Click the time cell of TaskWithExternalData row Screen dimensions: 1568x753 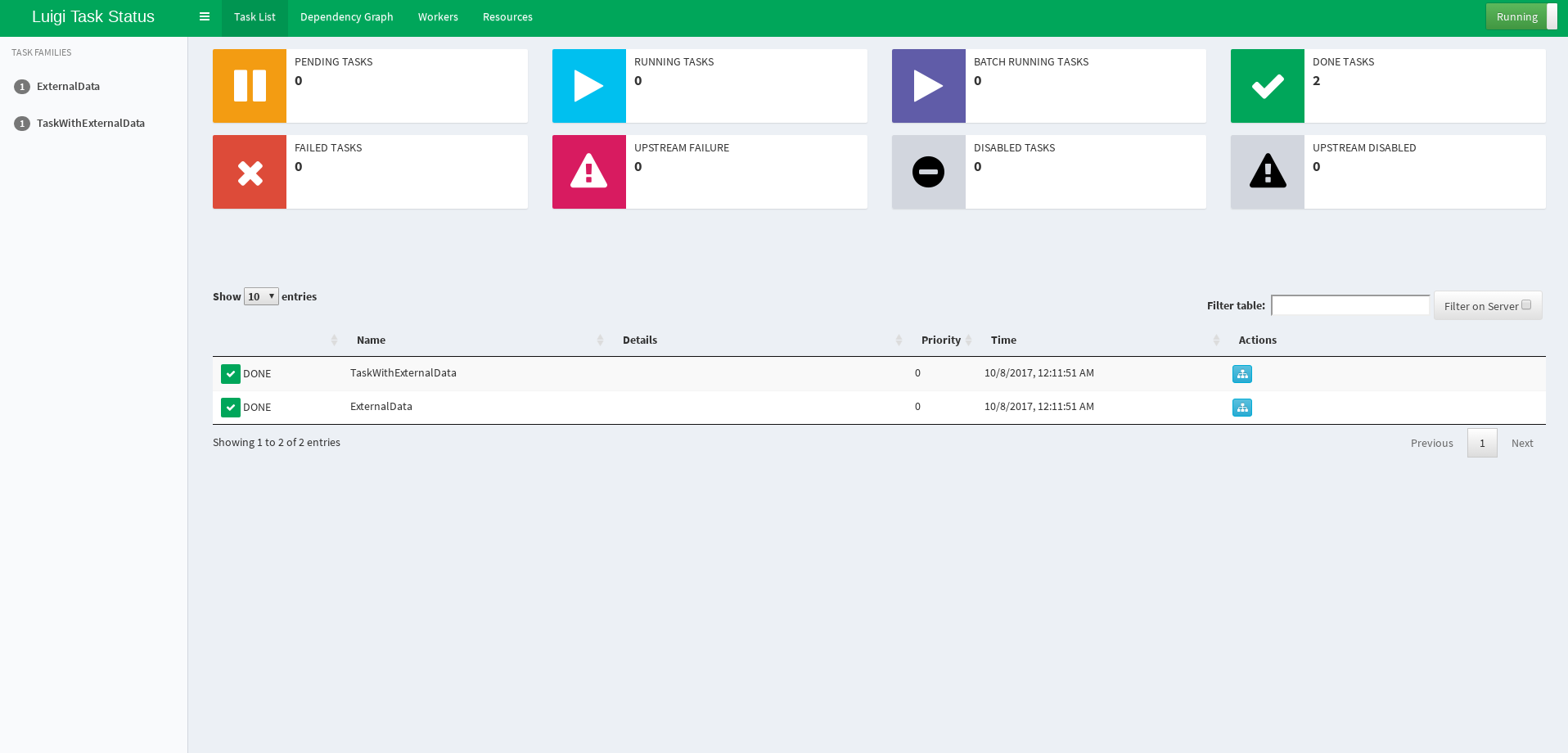[1039, 373]
